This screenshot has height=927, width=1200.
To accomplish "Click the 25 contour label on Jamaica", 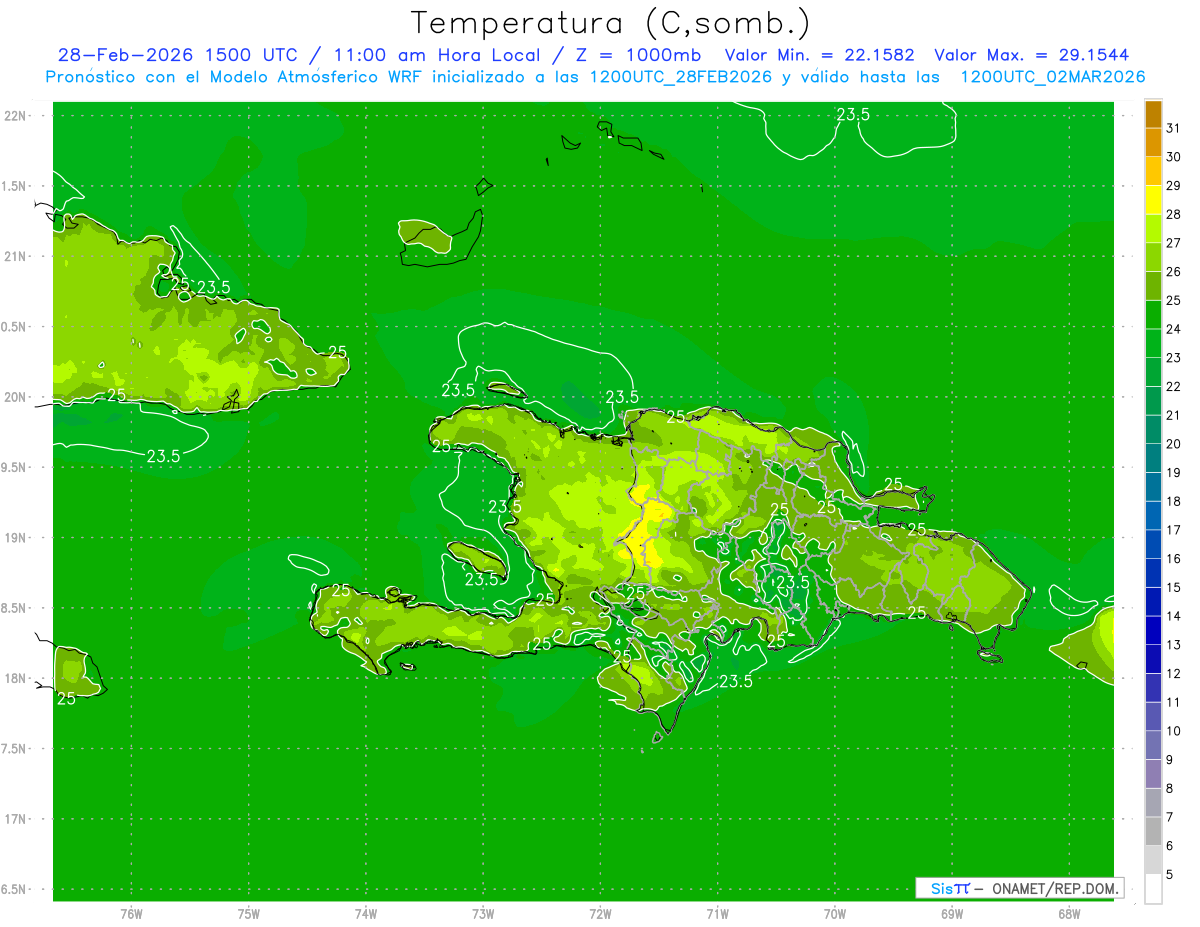I will [66, 698].
